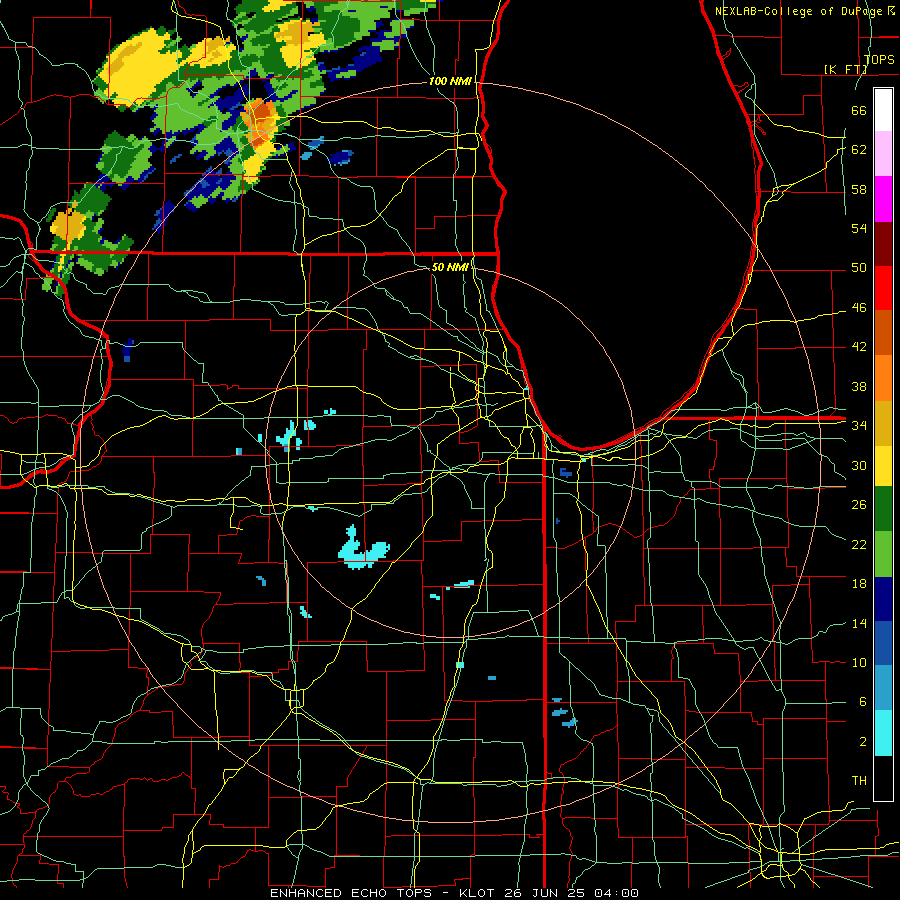The image size is (900, 900).
Task: Click the '46' legend value
Action: [859, 308]
